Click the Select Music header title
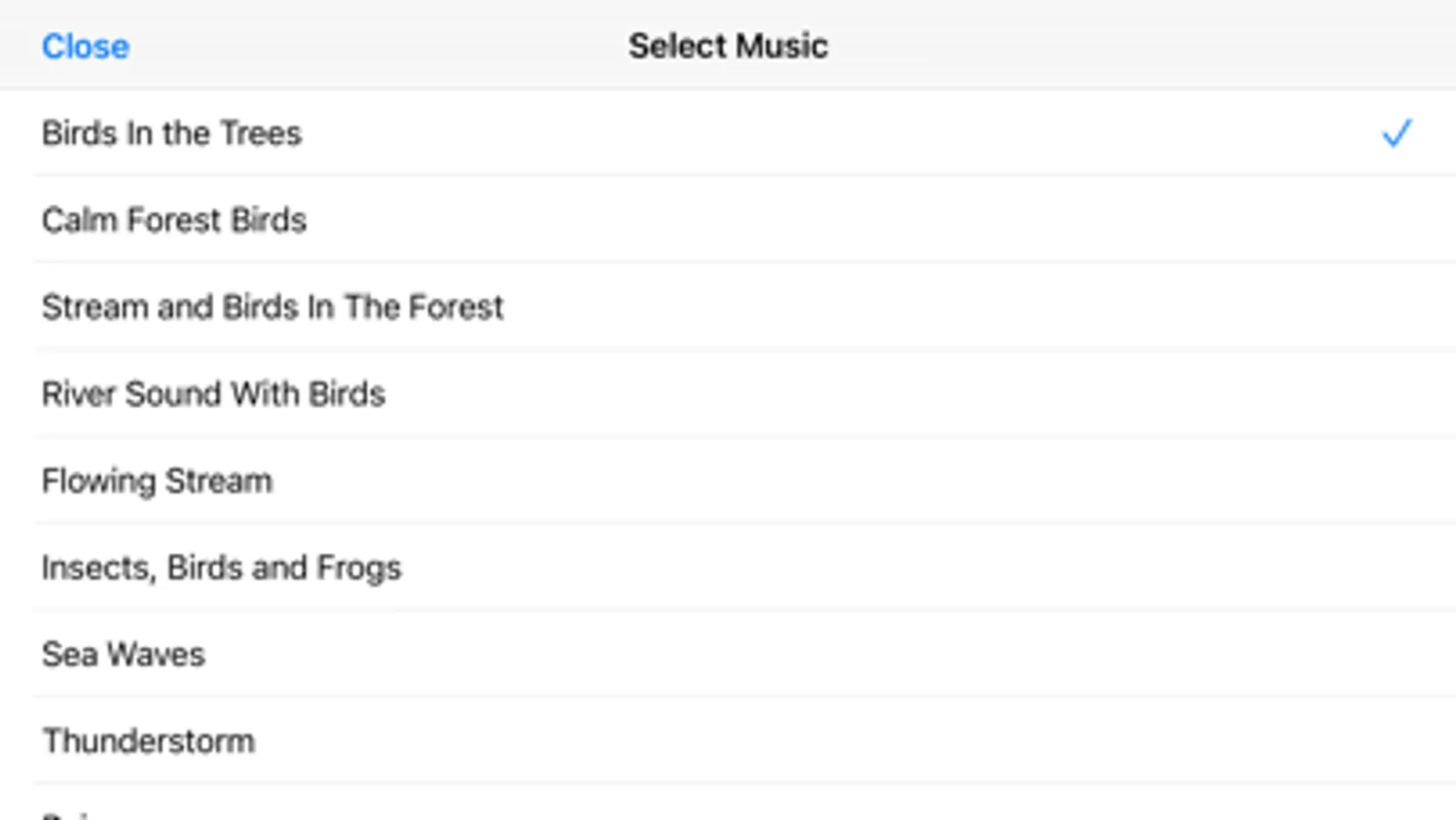The height and width of the screenshot is (820, 1456). 728,46
